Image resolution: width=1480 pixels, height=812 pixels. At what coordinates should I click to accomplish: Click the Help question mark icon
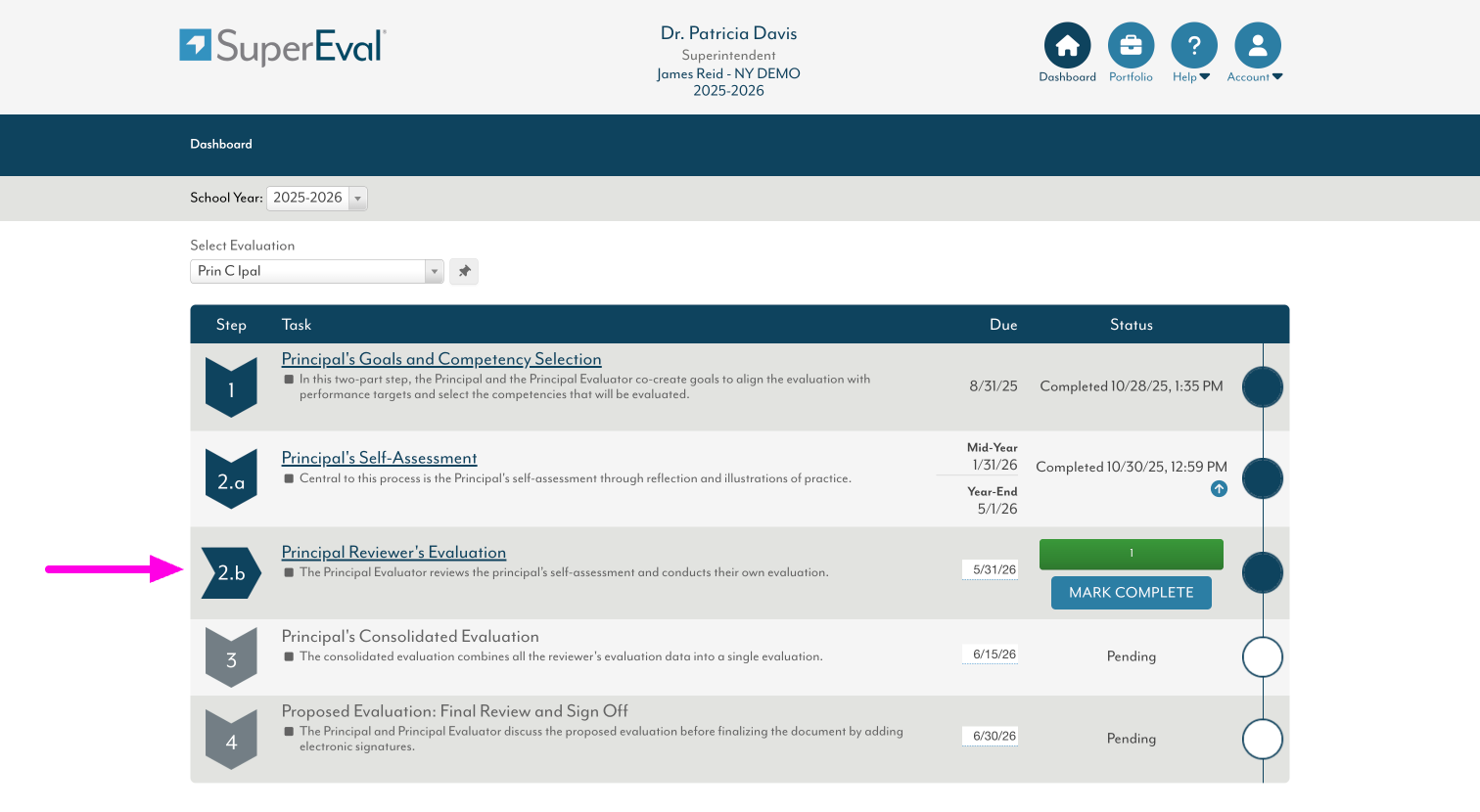(1193, 46)
